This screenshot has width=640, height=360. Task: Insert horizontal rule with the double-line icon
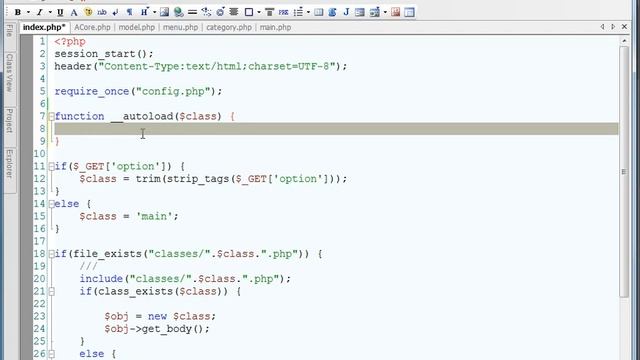[192, 12]
